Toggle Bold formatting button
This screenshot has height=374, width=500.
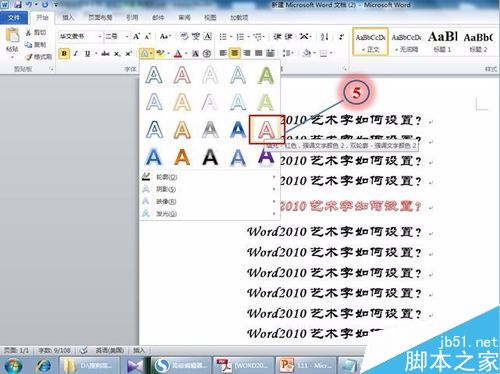[x=64, y=53]
